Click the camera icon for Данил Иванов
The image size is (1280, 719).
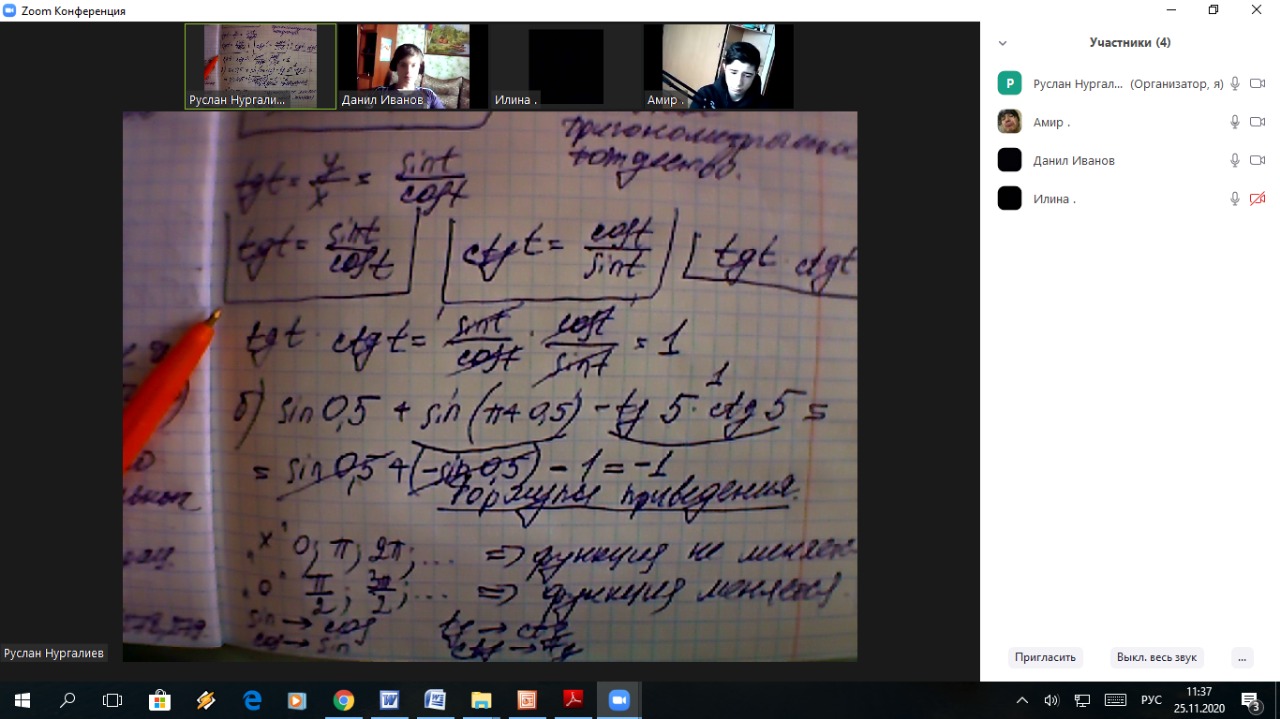coord(1257,160)
